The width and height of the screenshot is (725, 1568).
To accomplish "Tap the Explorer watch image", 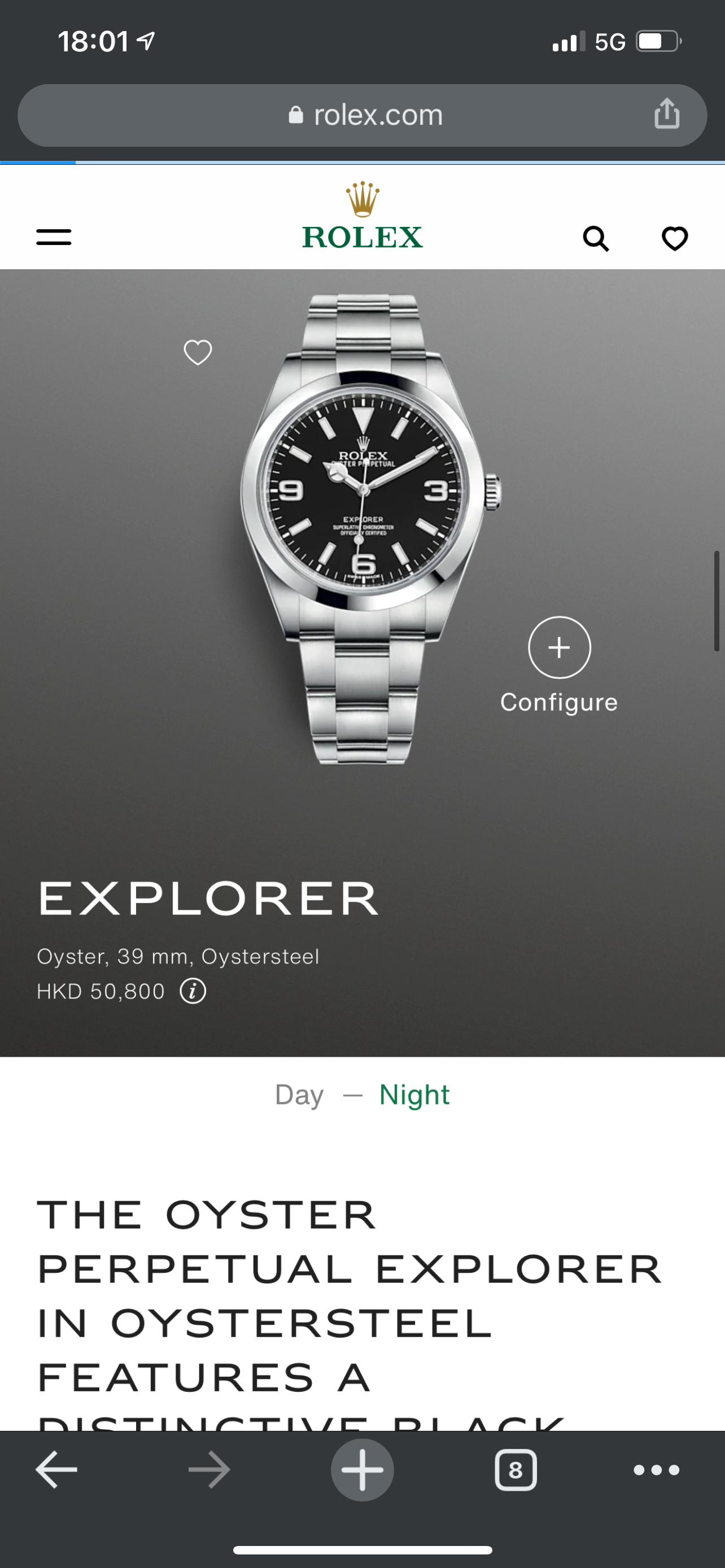I will 370,528.
